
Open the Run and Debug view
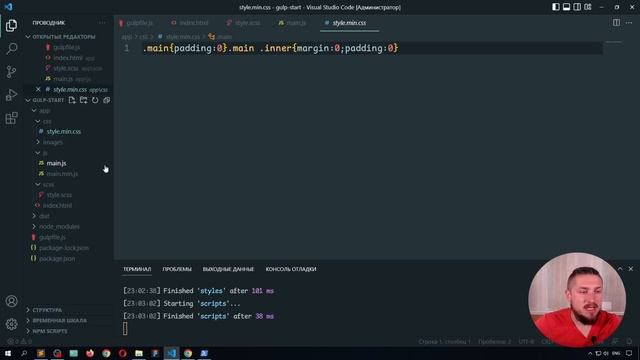[11, 95]
